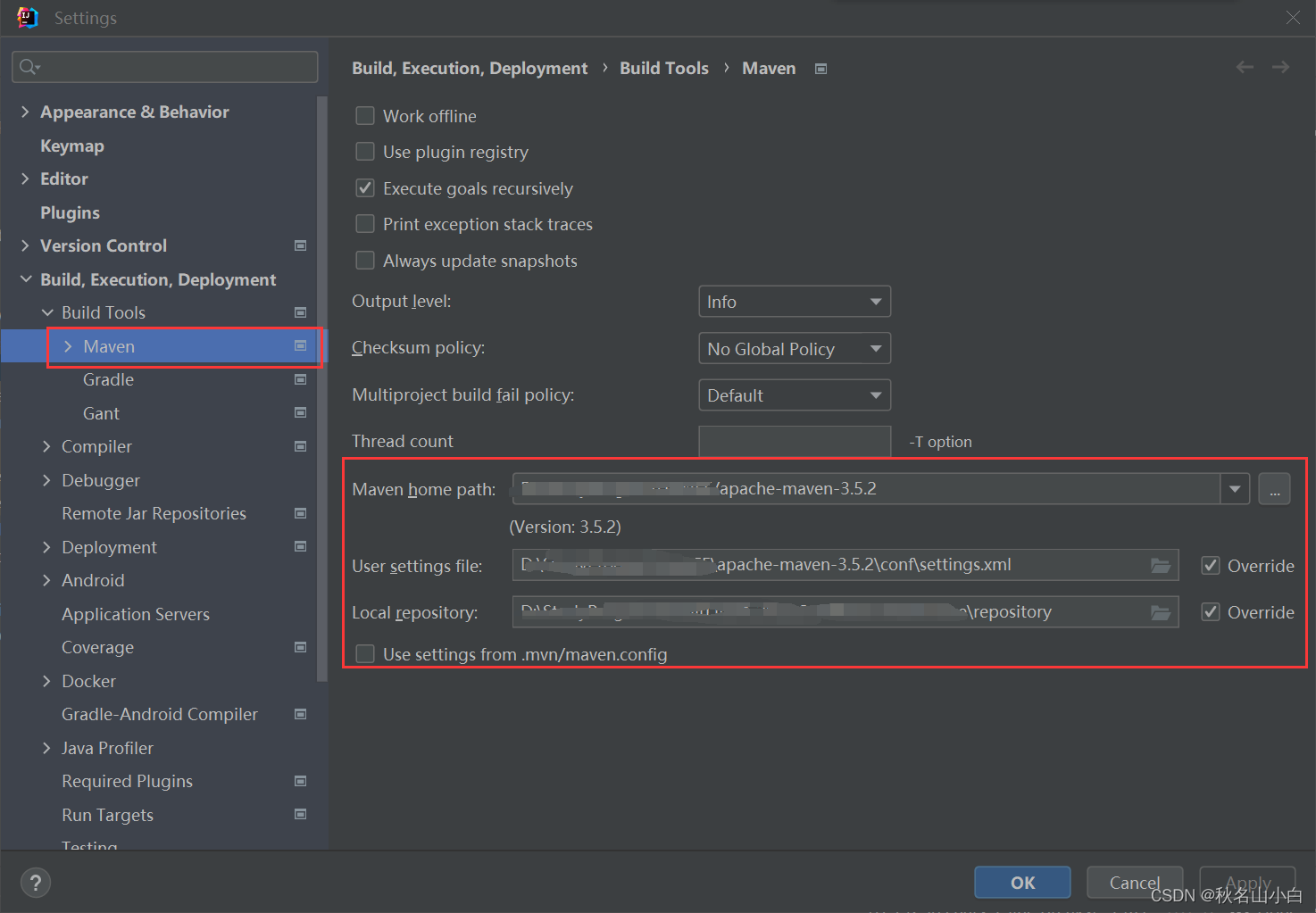Click project-level icon beside Maven breadcrumb

(820, 69)
